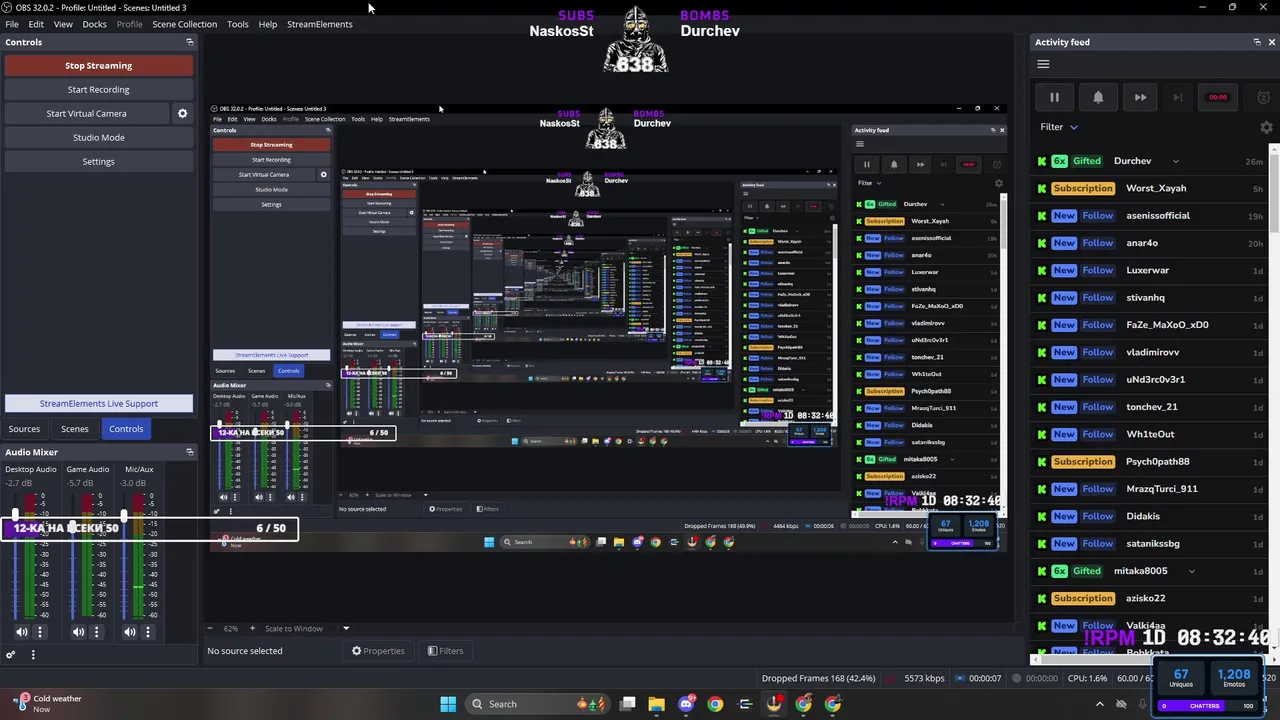Expand mitaka8005 gifted subs entry

(1191, 571)
